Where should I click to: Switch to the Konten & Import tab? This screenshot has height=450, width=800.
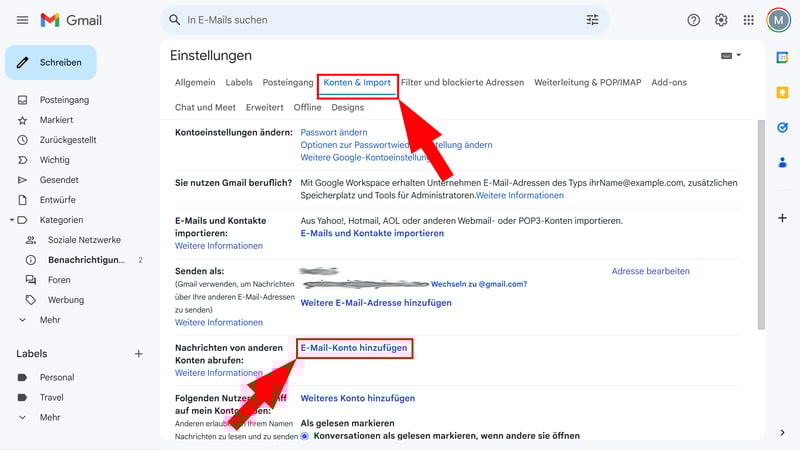(x=357, y=83)
